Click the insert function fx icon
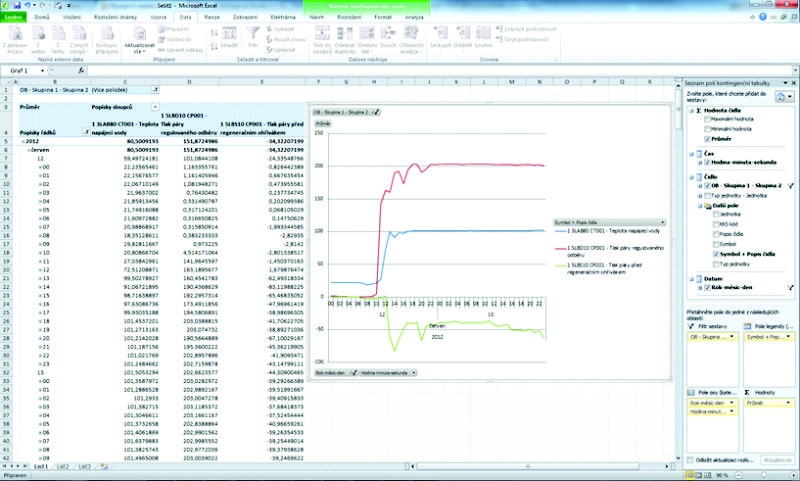 81,70
